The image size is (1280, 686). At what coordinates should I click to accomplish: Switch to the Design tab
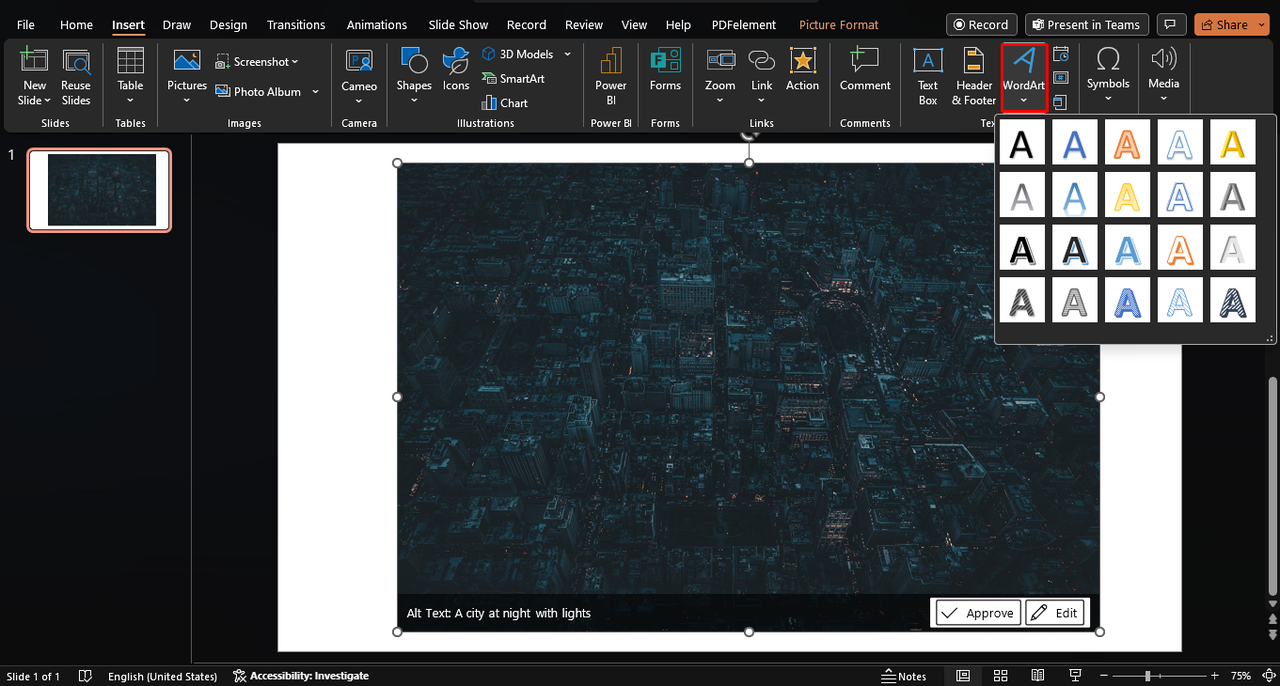[x=228, y=25]
